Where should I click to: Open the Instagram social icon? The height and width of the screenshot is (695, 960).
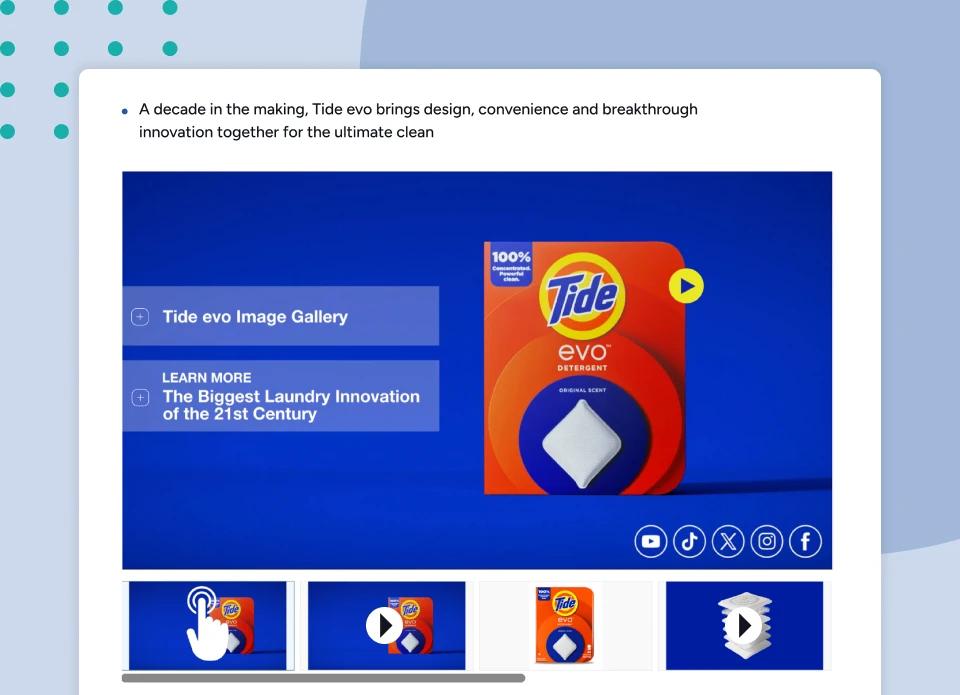tap(767, 541)
